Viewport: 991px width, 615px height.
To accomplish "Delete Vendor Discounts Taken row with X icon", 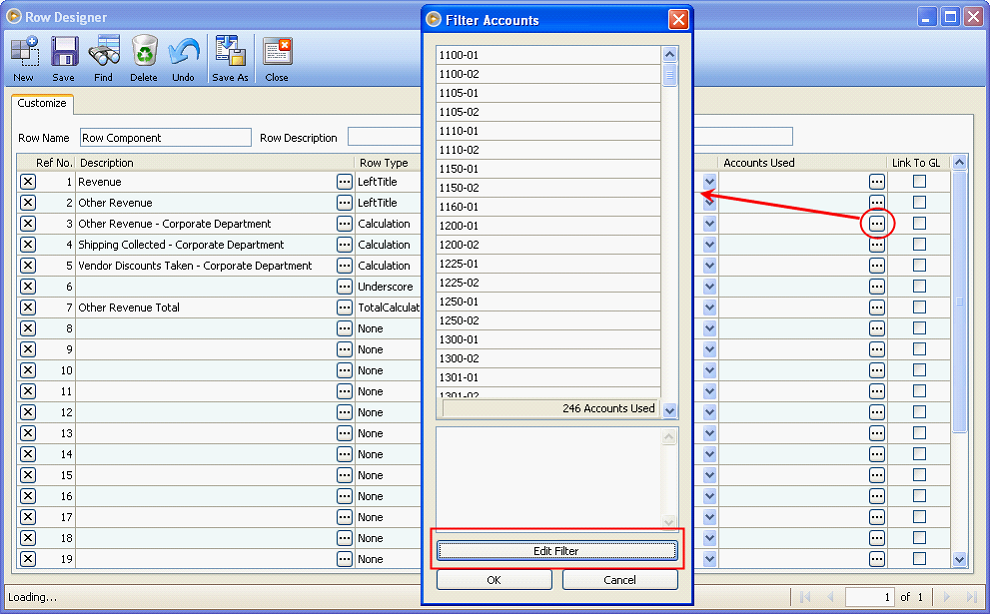I will tap(28, 265).
